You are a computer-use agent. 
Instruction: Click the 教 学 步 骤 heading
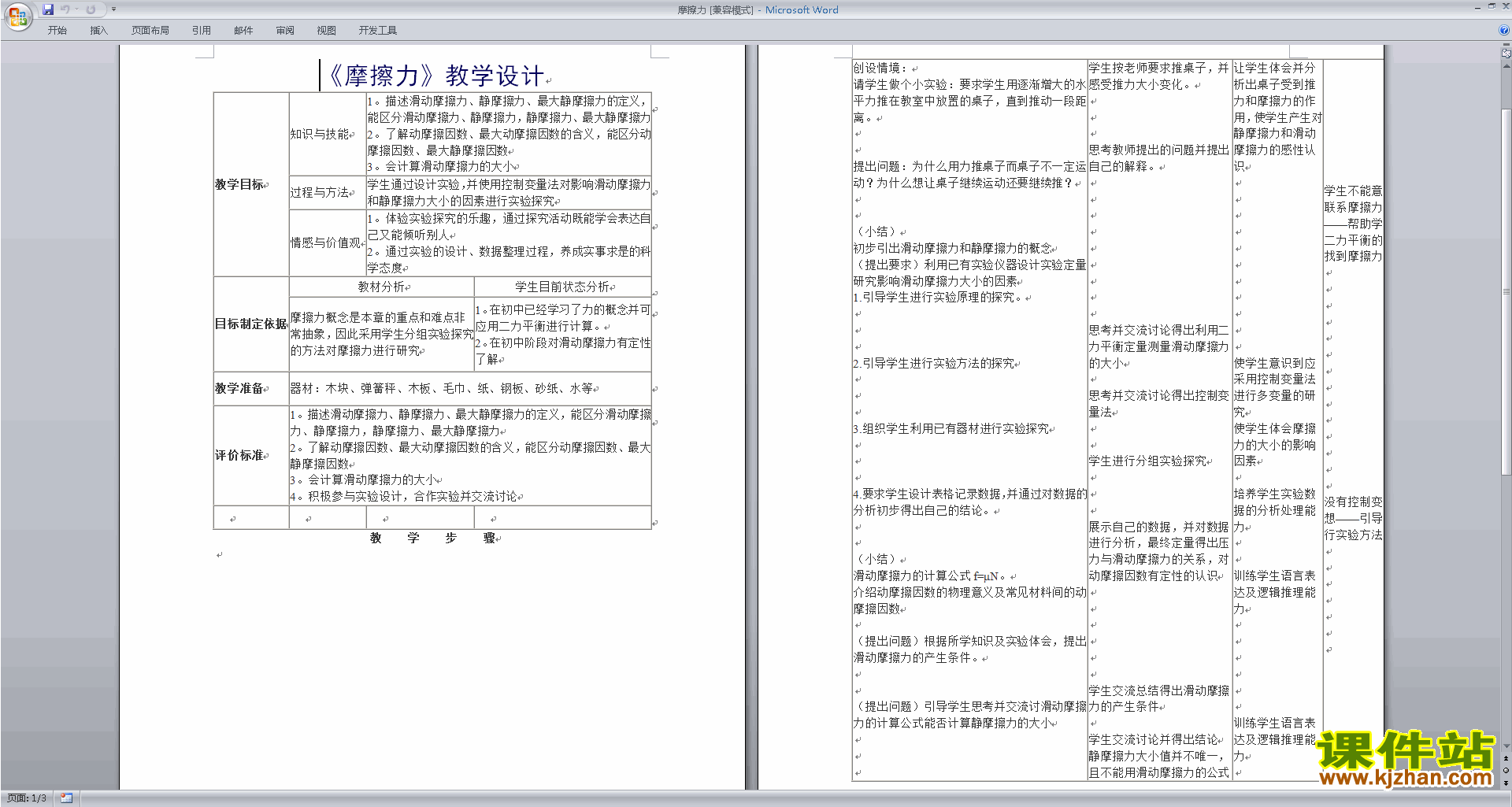pyautogui.click(x=433, y=538)
